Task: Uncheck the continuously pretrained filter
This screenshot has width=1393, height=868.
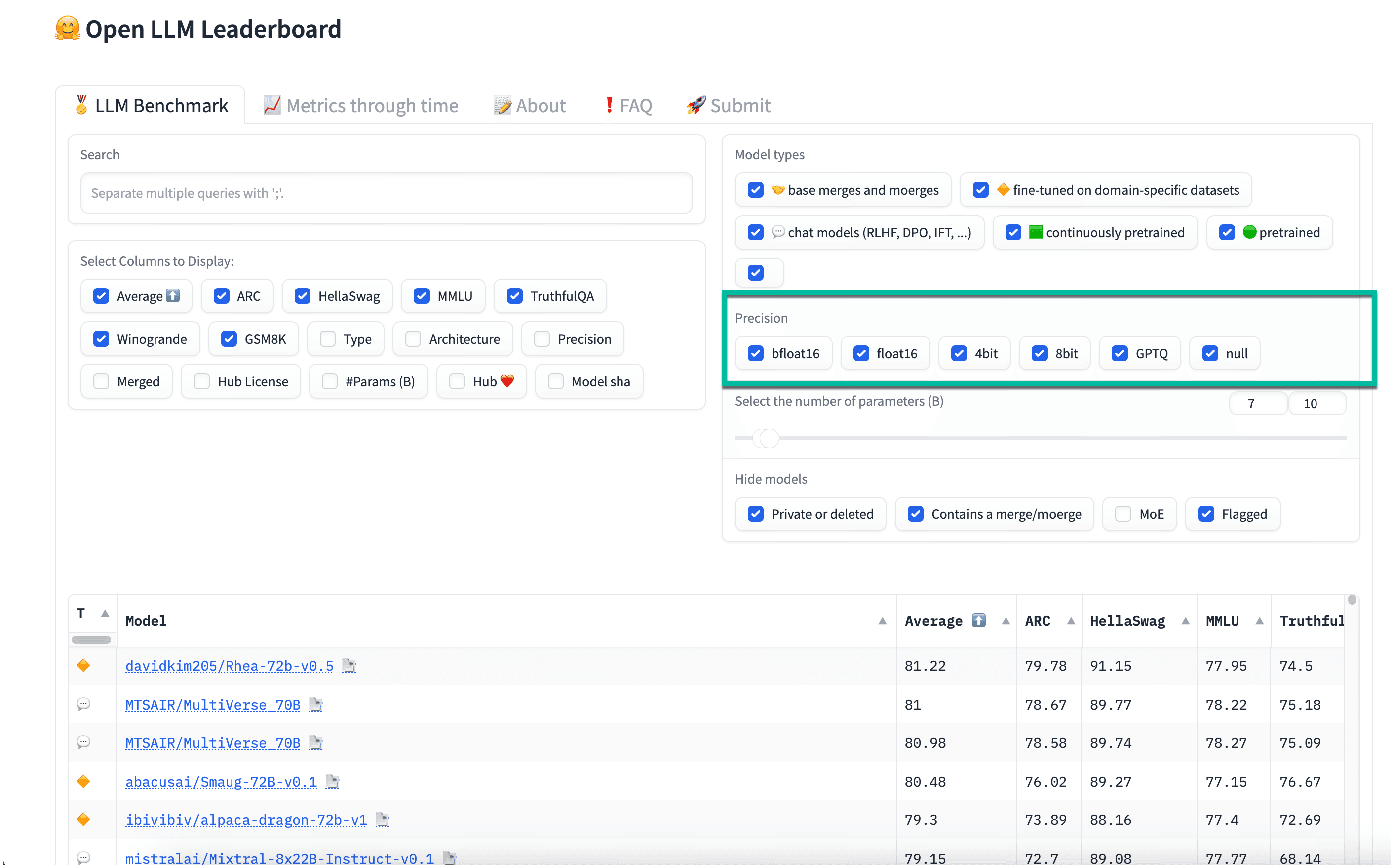Action: coord(1014,232)
